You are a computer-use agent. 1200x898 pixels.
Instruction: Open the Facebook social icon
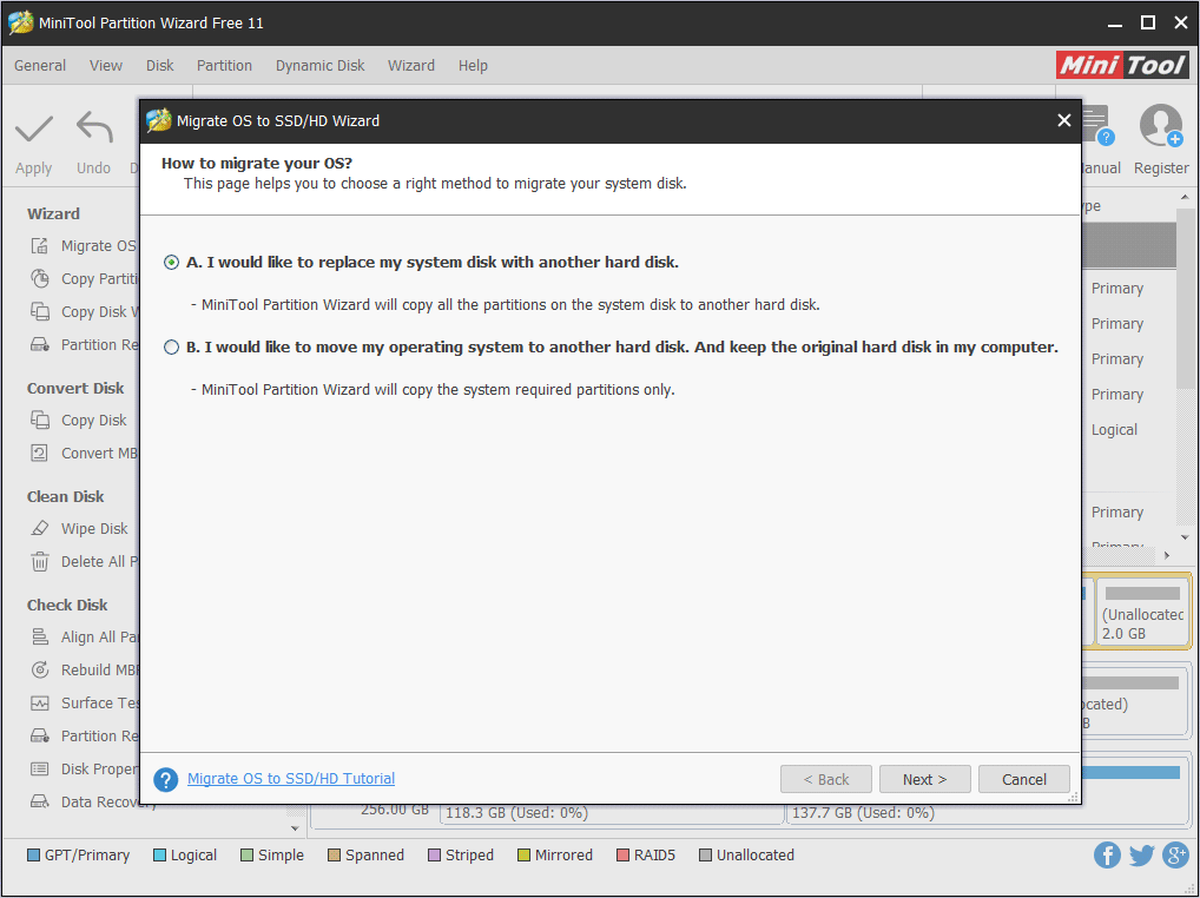click(1107, 855)
